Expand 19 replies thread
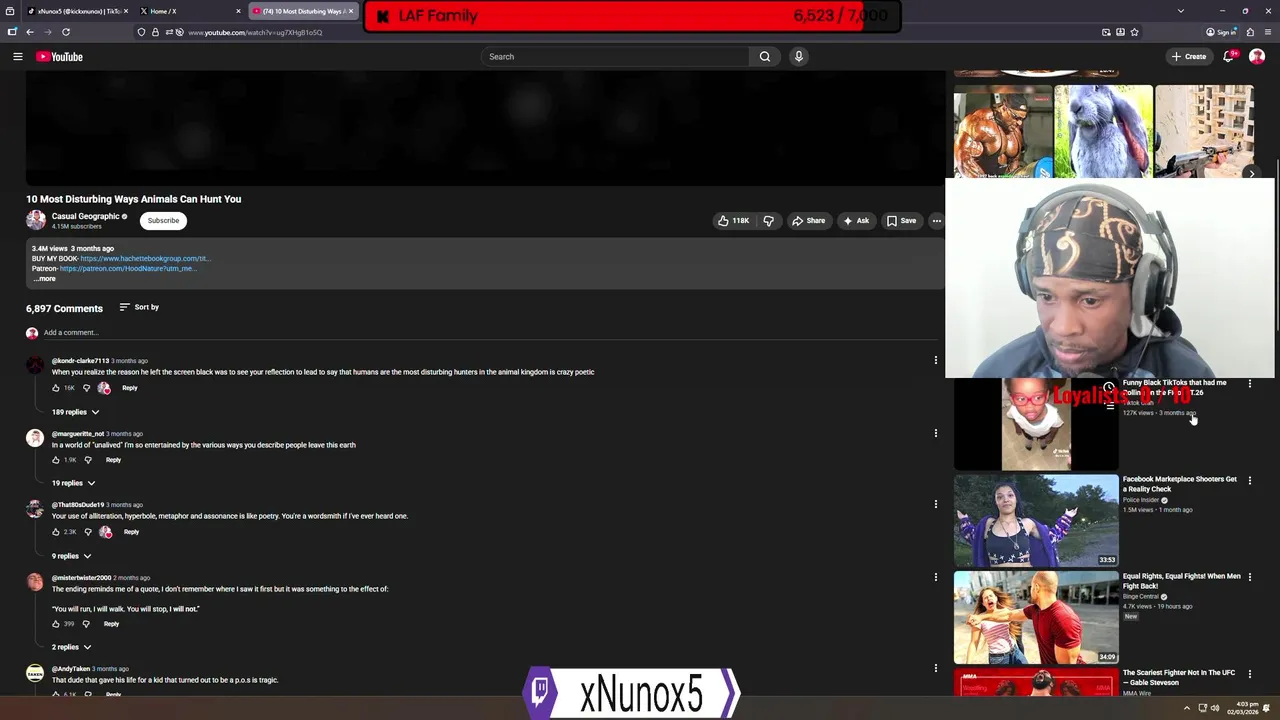This screenshot has width=1280, height=720. [x=74, y=483]
